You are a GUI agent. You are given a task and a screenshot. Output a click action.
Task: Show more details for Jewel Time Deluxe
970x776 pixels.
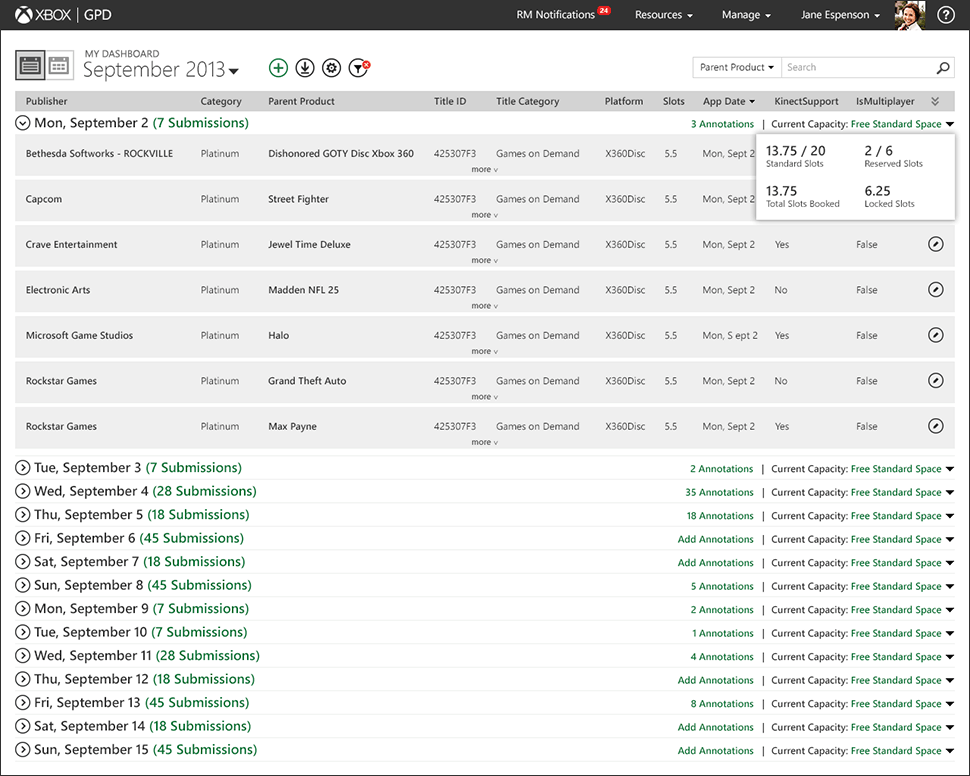(484, 261)
